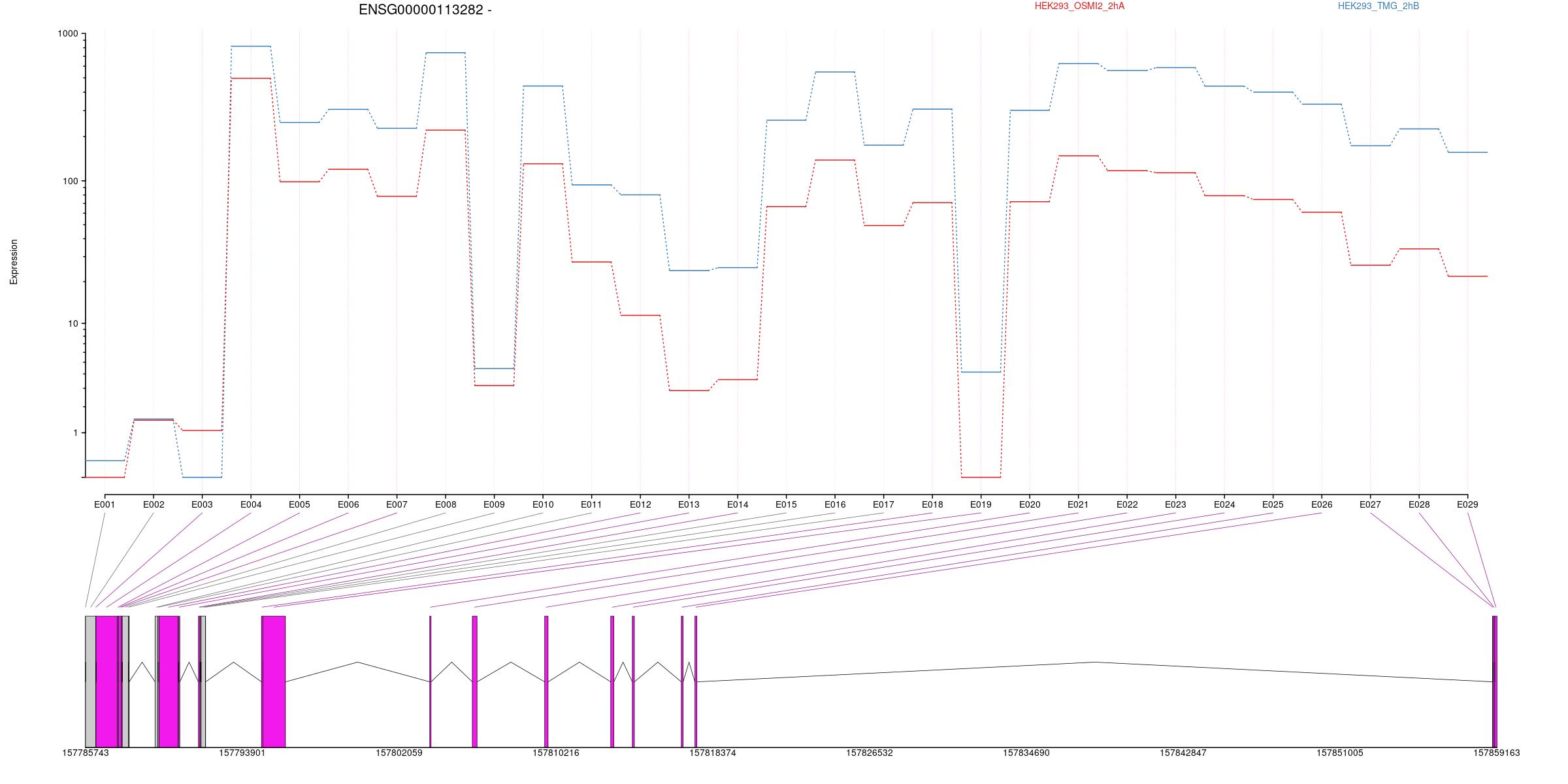
Task: Select the HEK293_TMG_2hB legend label
Action: (1379, 6)
